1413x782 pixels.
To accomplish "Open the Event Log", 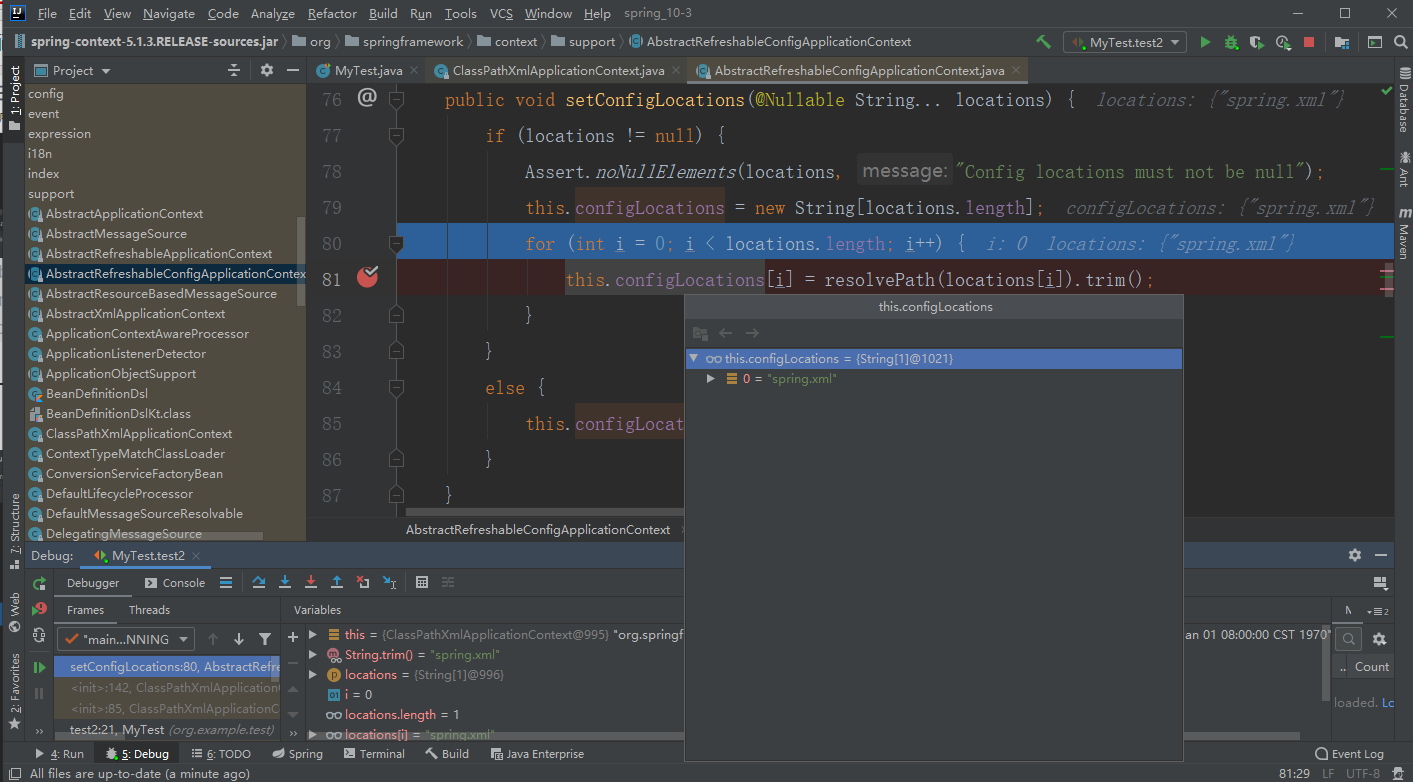I will coord(1350,754).
